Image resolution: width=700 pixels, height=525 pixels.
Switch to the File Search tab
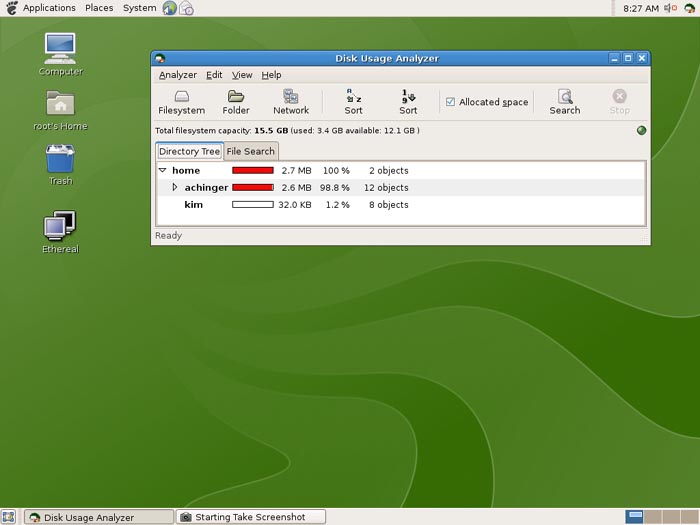(250, 151)
